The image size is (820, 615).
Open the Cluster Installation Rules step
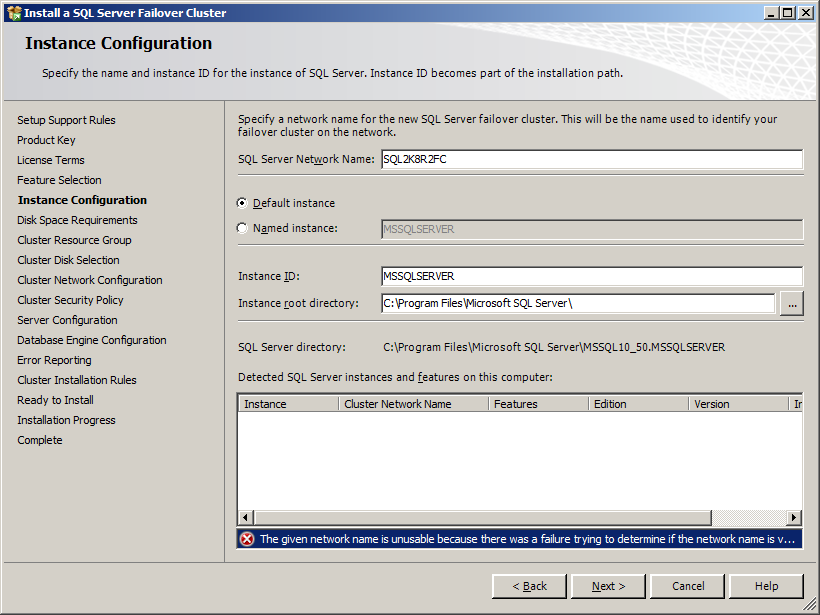77,380
